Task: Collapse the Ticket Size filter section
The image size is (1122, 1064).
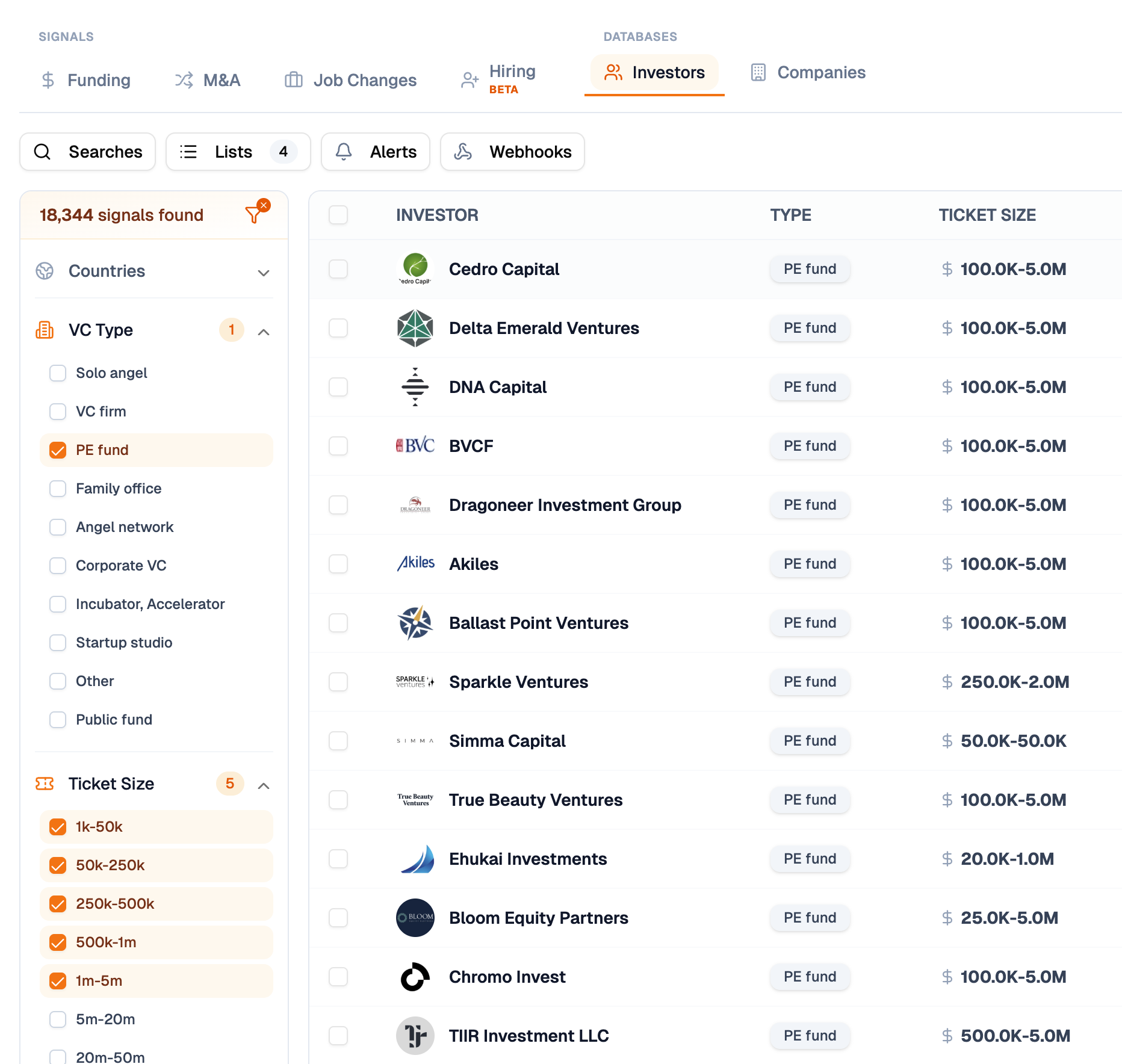Action: coord(264,785)
